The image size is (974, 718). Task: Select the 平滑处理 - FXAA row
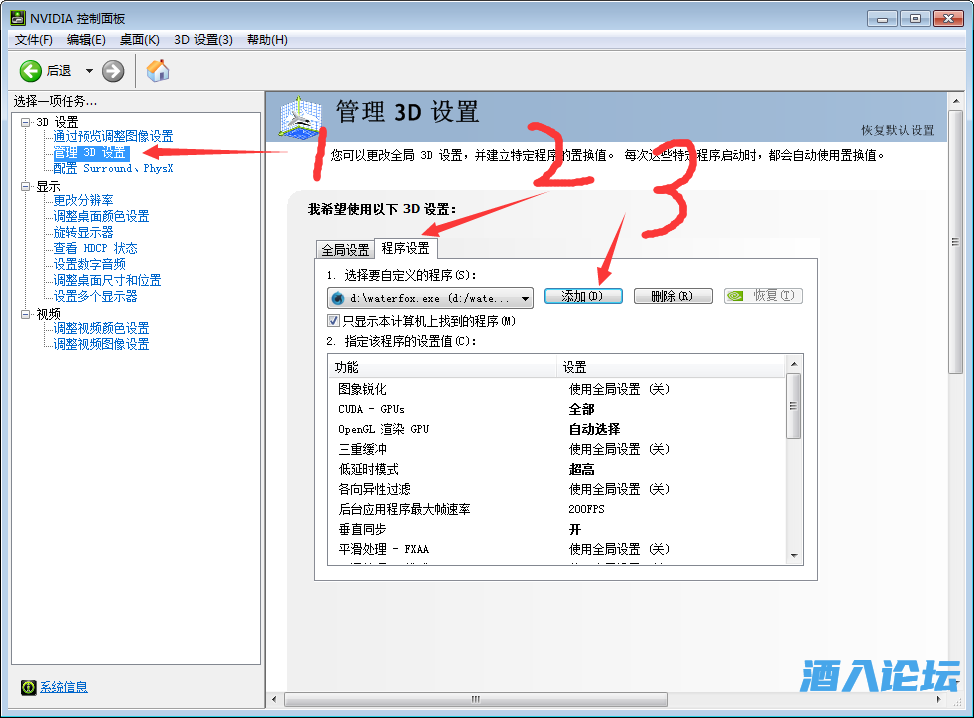[557, 549]
